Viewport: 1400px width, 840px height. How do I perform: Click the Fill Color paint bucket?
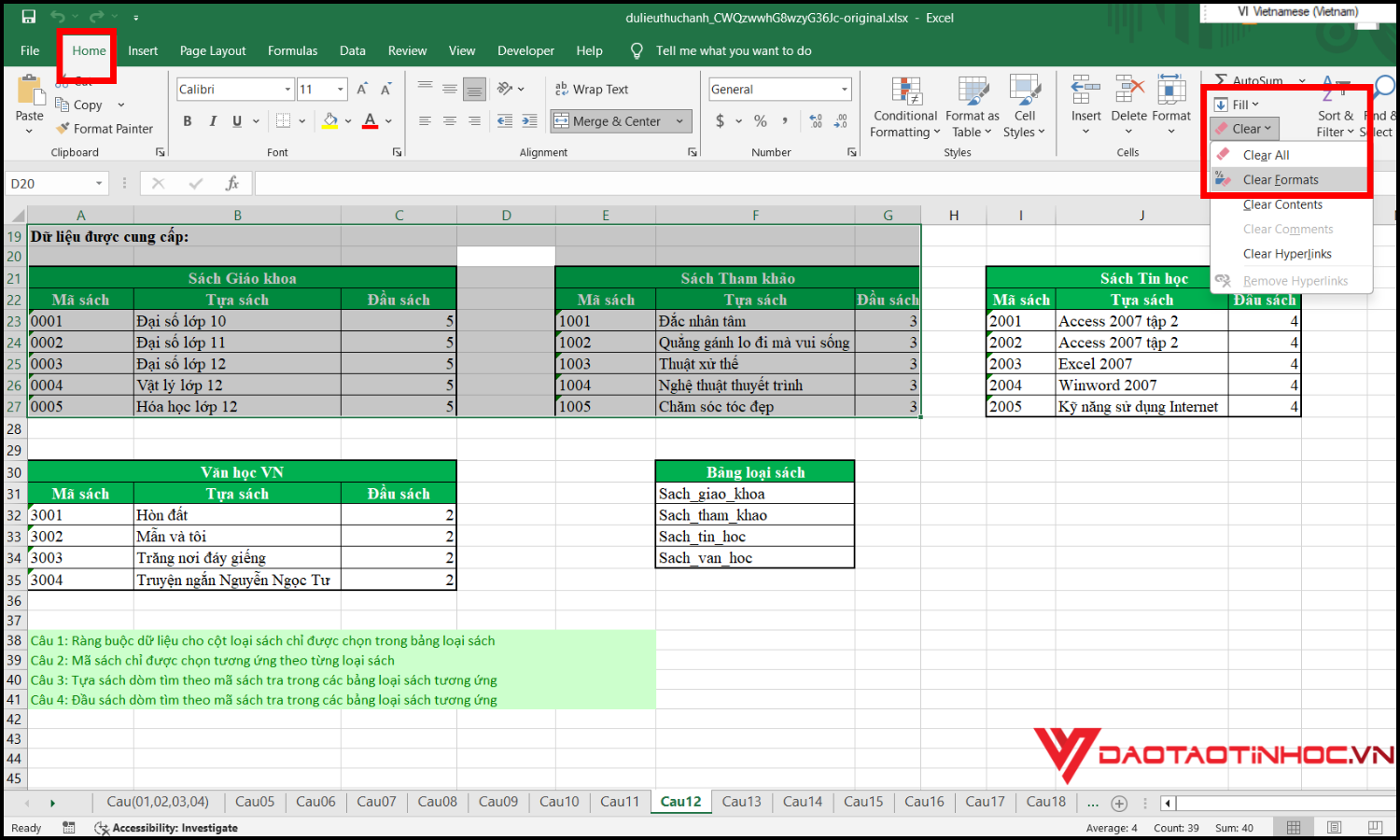pos(329,121)
